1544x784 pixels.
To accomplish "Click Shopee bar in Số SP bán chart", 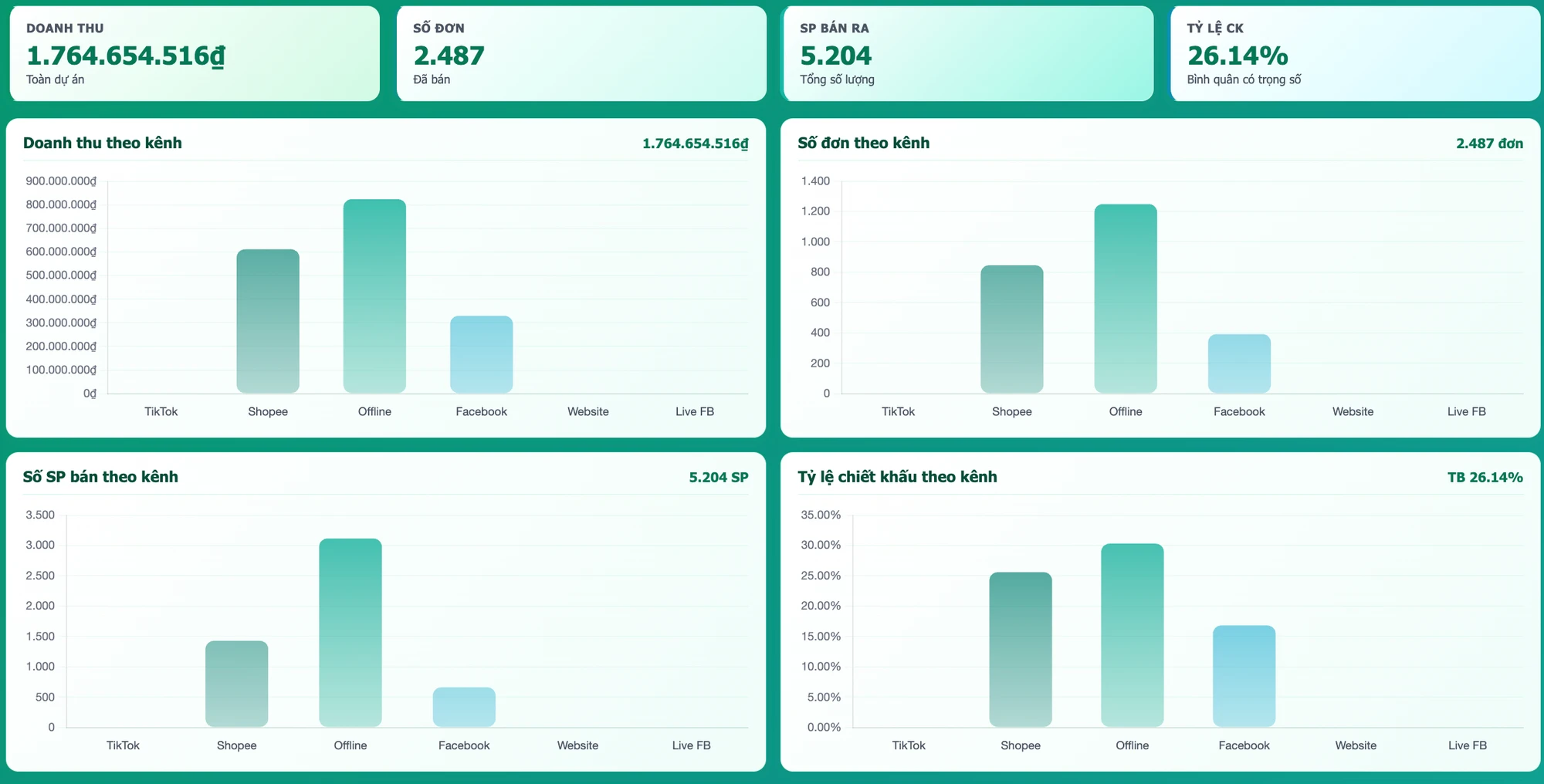I will point(237,684).
